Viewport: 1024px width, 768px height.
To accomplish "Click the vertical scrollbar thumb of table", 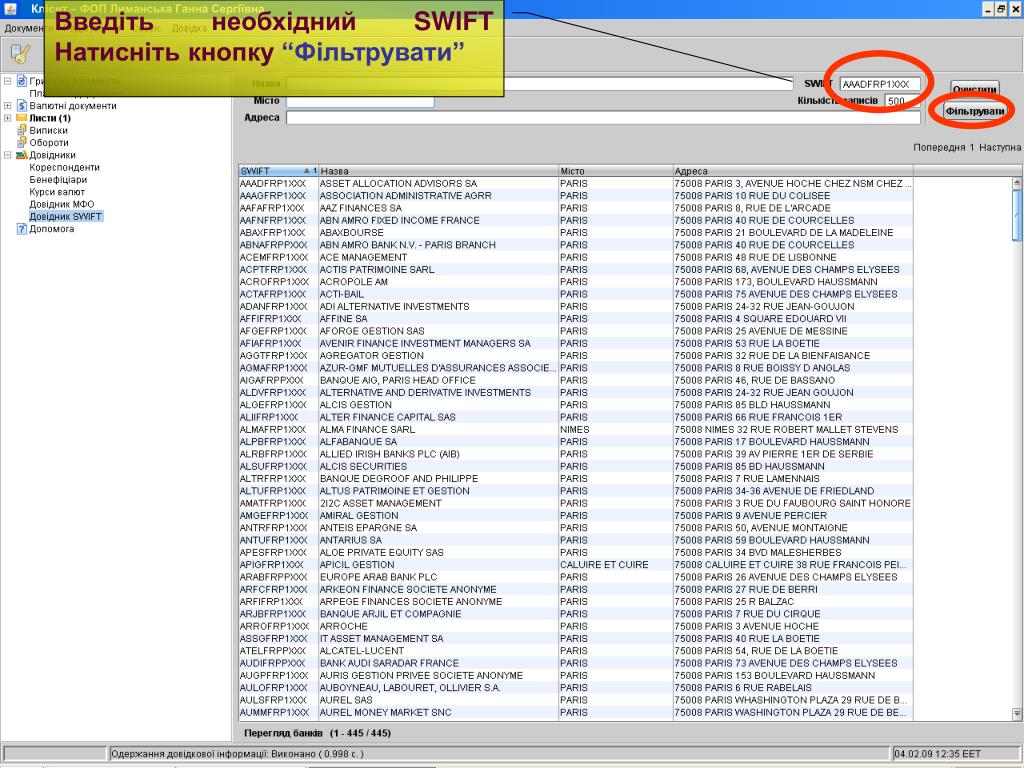I will [x=1017, y=215].
